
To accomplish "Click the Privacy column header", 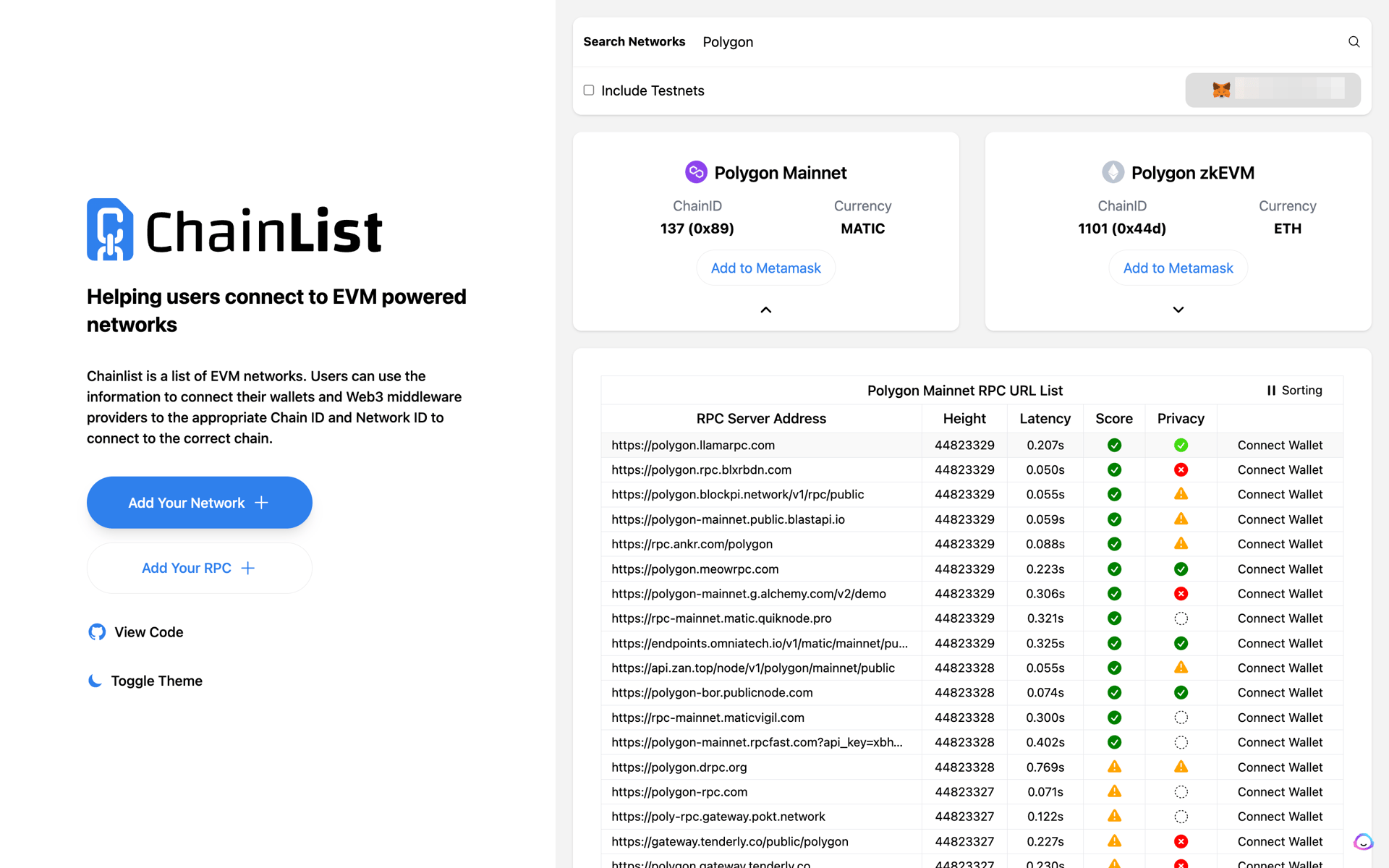I will (x=1181, y=418).
